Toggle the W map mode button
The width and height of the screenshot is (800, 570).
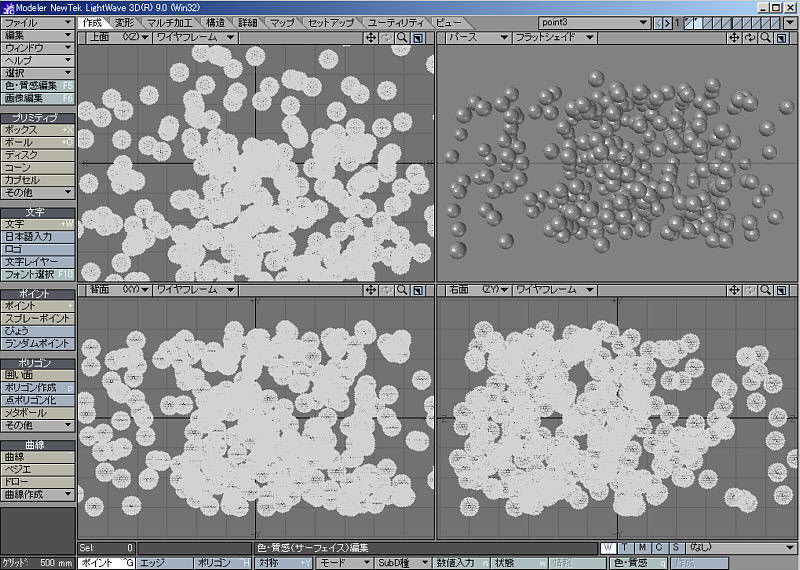tap(608, 548)
